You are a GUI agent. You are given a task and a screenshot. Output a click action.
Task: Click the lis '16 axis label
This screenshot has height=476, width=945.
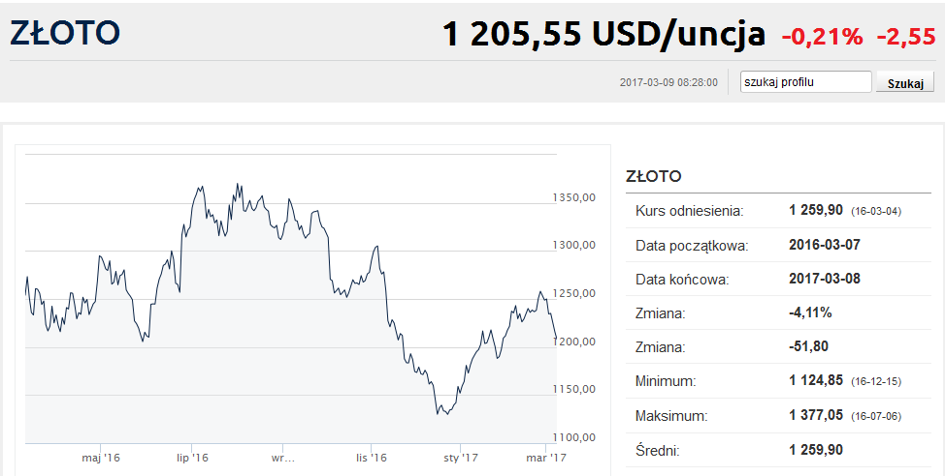[371, 458]
